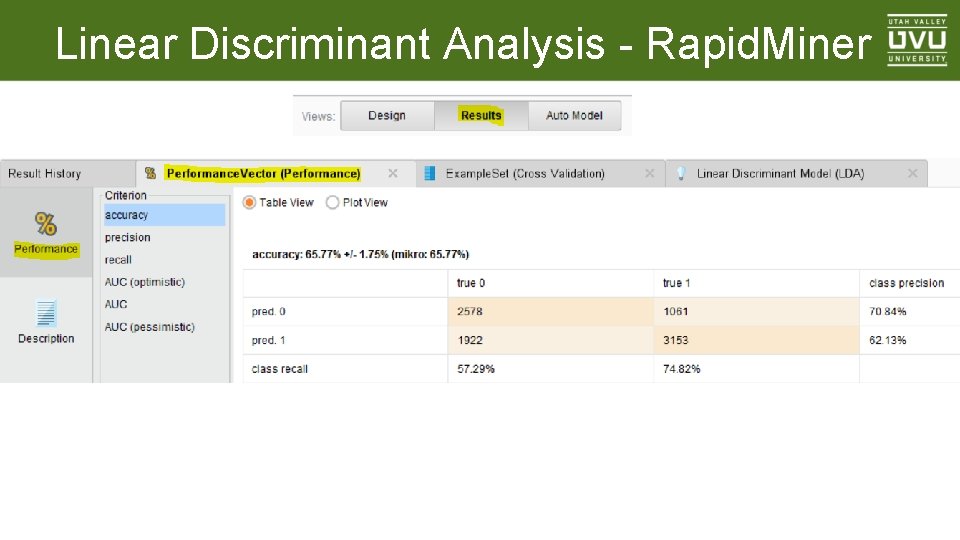Click the ExampleSet table icon

430,173
